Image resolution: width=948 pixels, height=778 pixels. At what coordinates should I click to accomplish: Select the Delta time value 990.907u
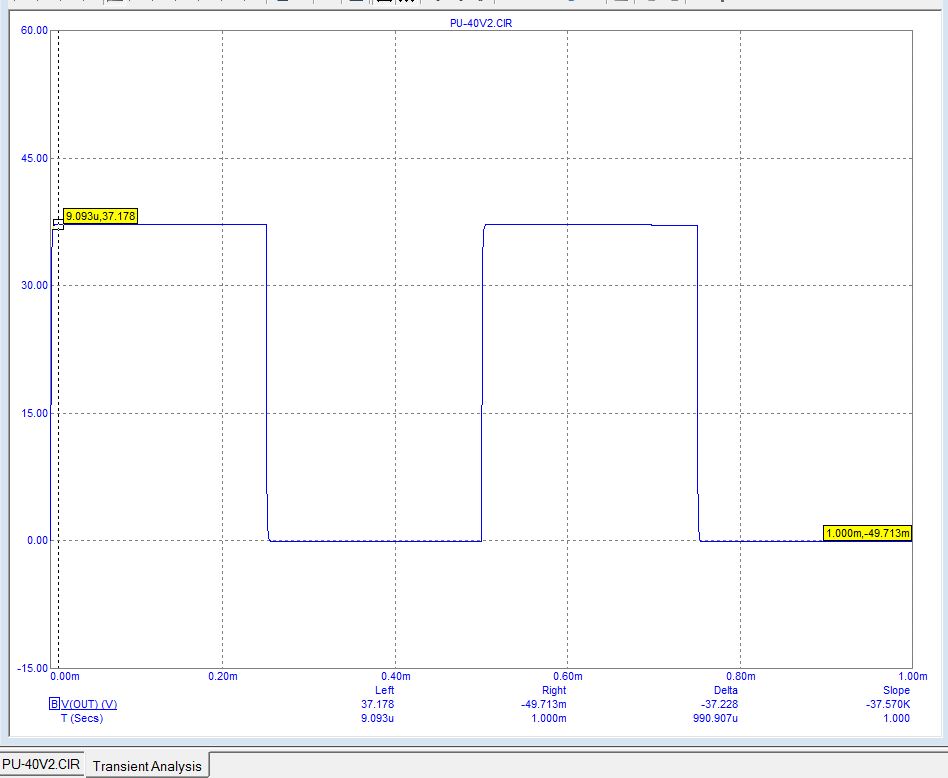pos(715,718)
